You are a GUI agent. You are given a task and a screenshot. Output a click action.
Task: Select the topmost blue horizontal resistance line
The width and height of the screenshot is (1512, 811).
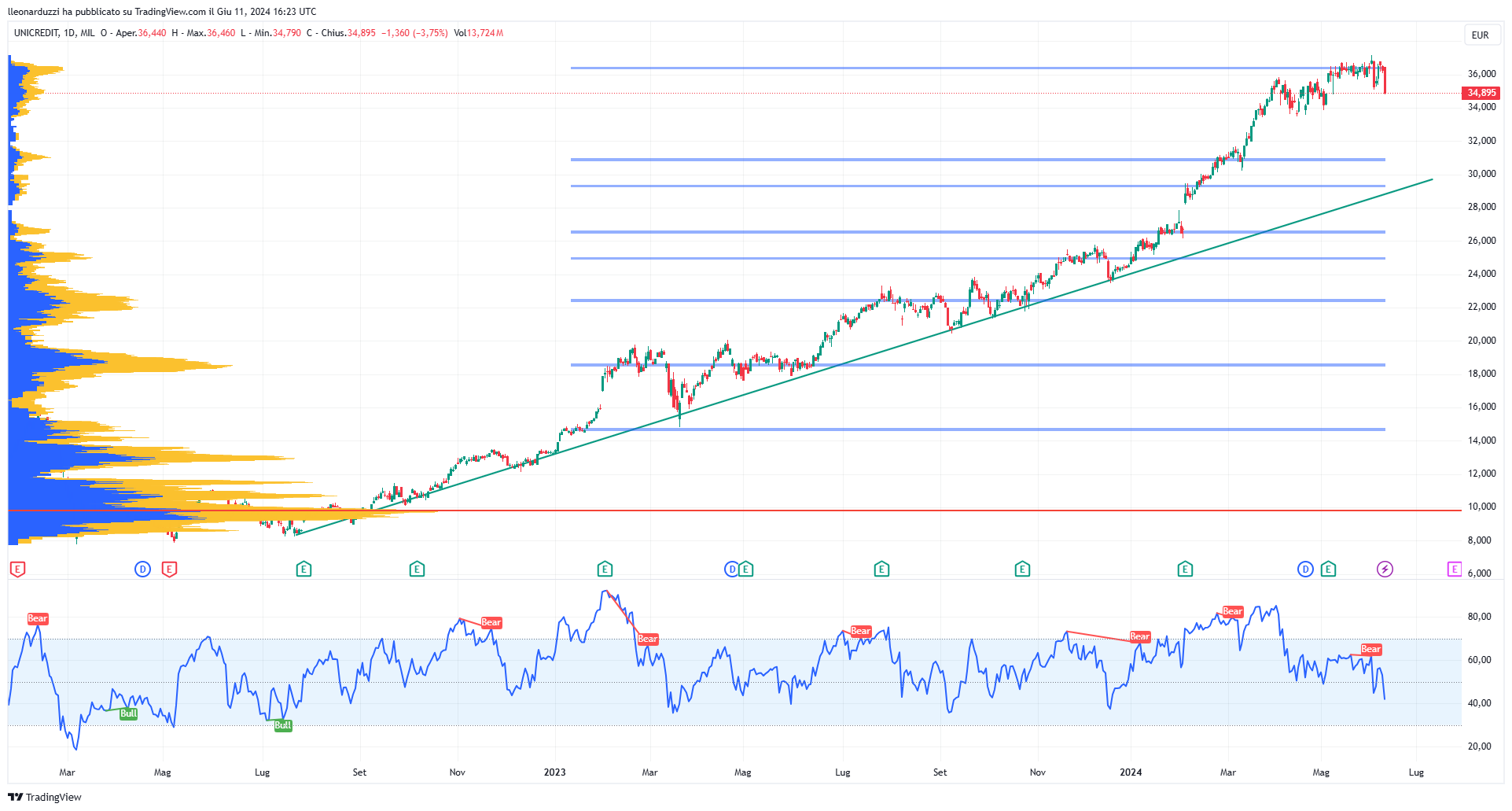[x=977, y=68]
